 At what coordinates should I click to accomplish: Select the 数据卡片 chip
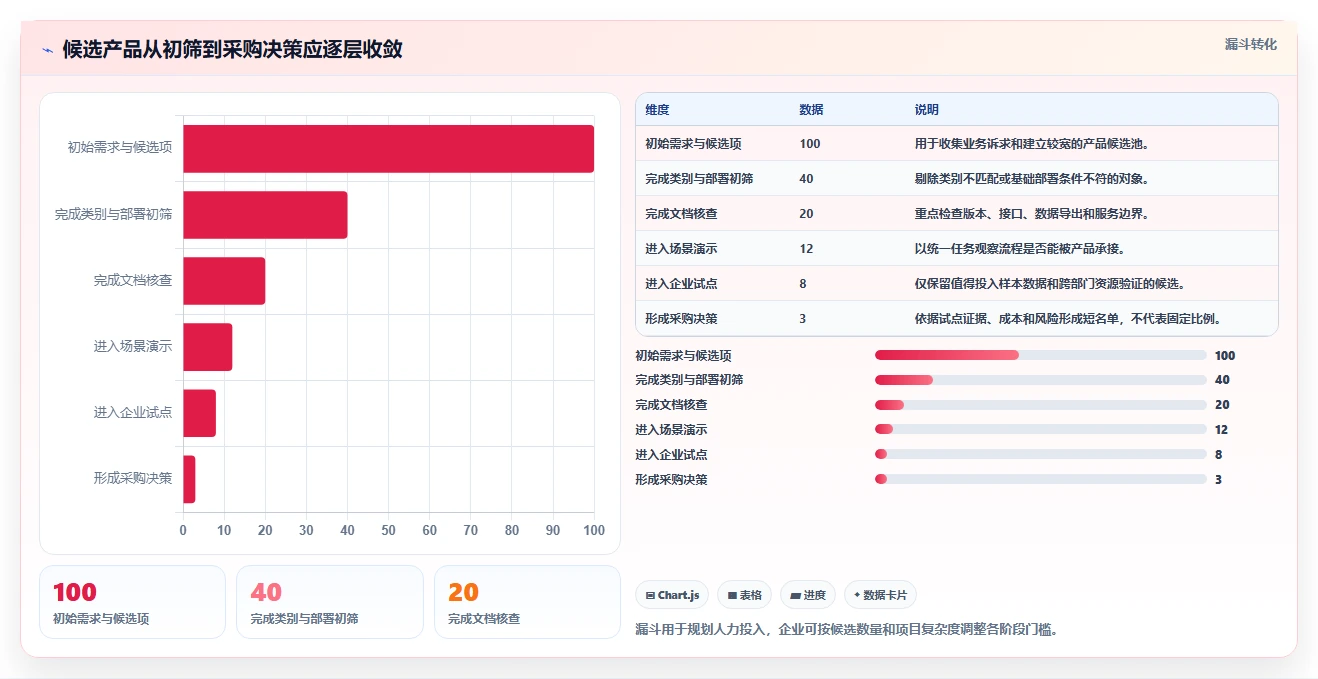coord(880,595)
